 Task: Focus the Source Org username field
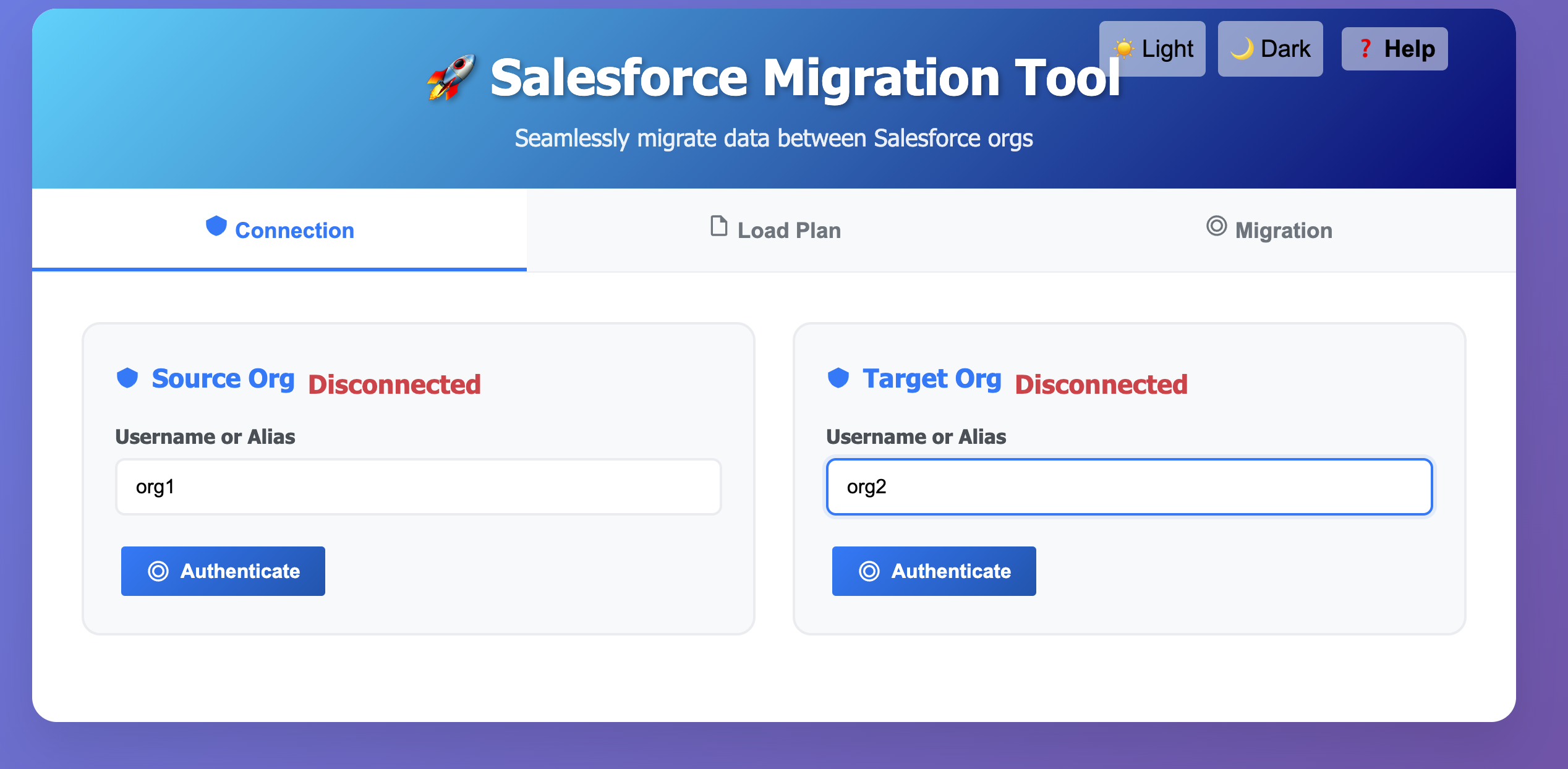point(419,486)
